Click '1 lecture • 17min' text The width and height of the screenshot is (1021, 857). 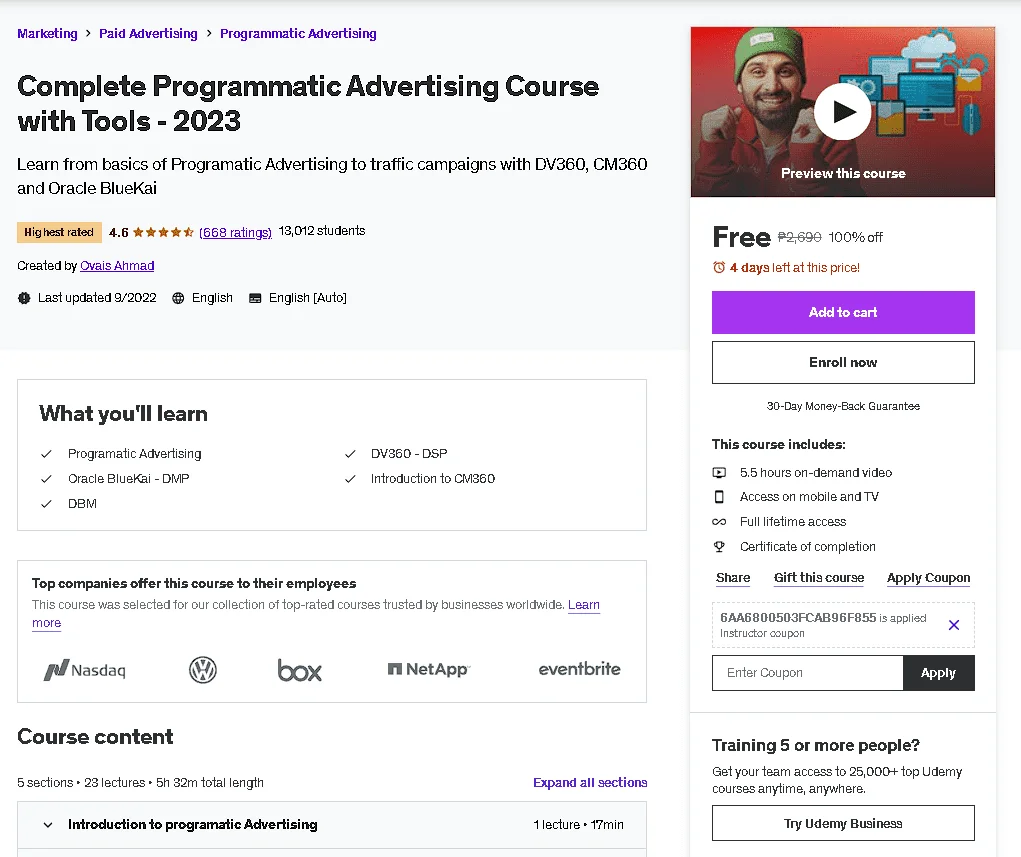tap(578, 825)
